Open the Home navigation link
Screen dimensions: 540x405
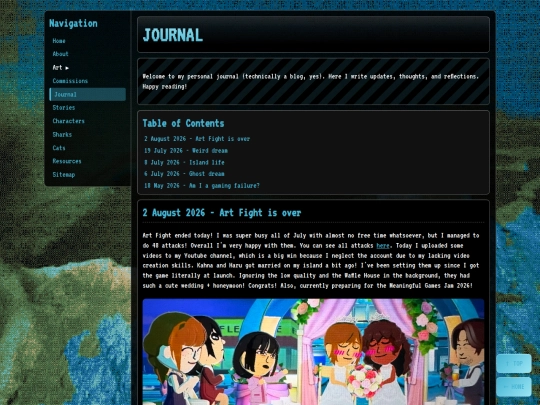point(59,41)
